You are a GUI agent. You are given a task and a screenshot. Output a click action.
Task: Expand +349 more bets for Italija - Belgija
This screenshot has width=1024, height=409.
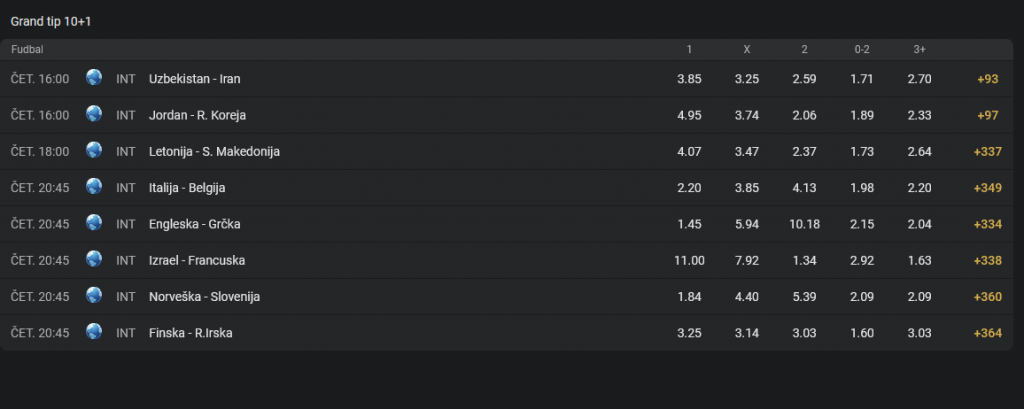pyautogui.click(x=987, y=188)
